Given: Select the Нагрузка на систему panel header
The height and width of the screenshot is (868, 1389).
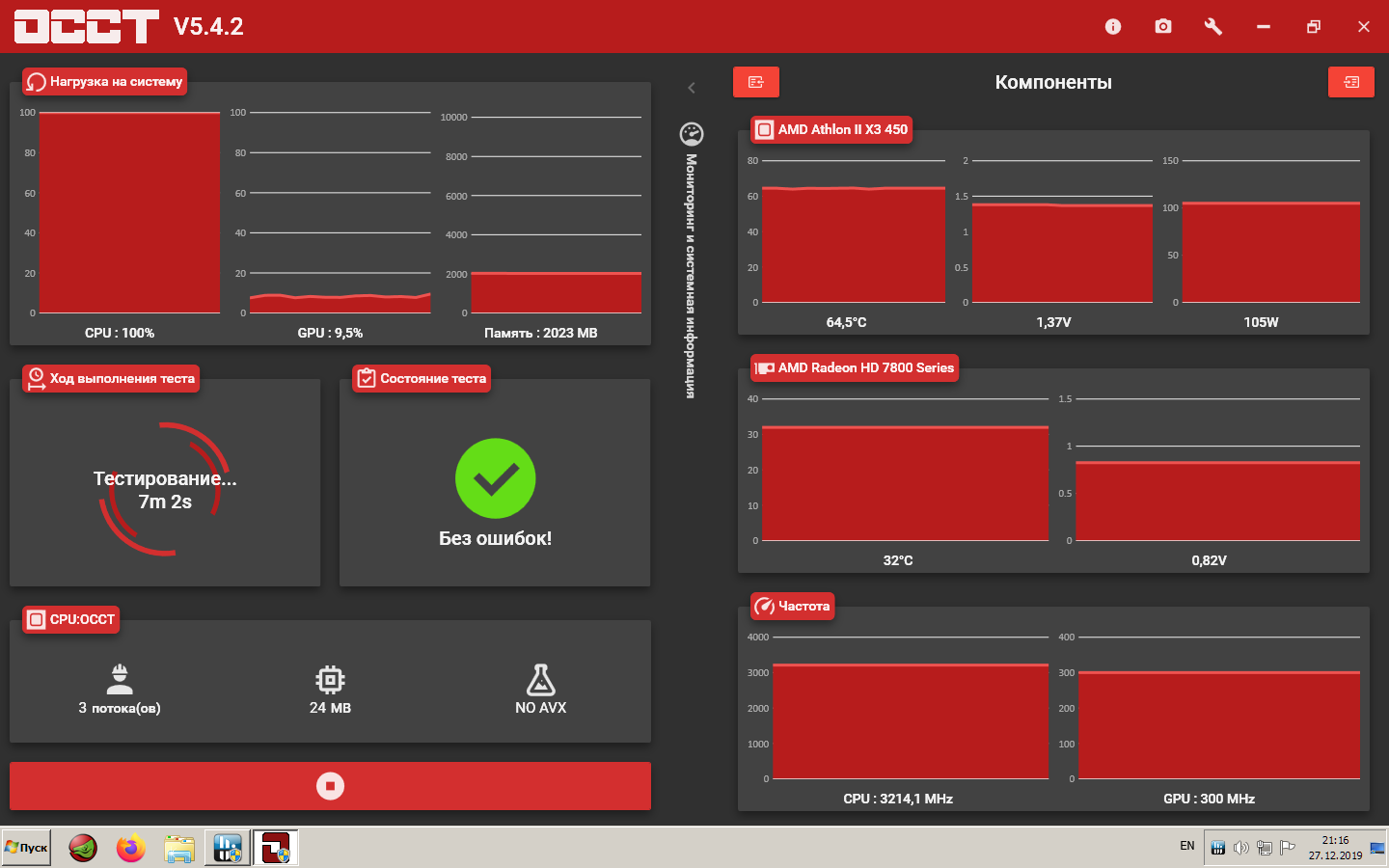Looking at the screenshot, I should click(104, 82).
